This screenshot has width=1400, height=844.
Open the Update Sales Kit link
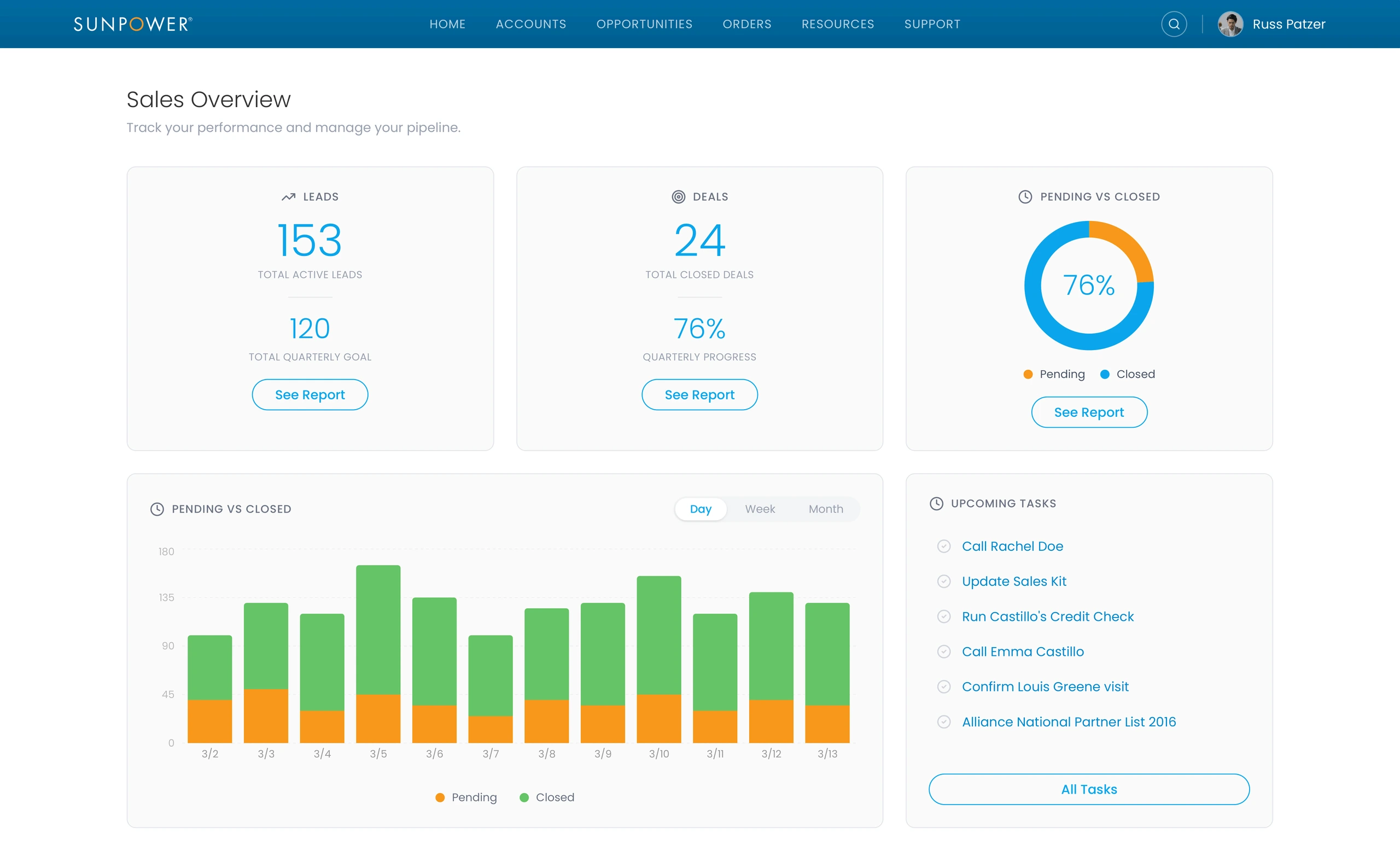point(1014,581)
